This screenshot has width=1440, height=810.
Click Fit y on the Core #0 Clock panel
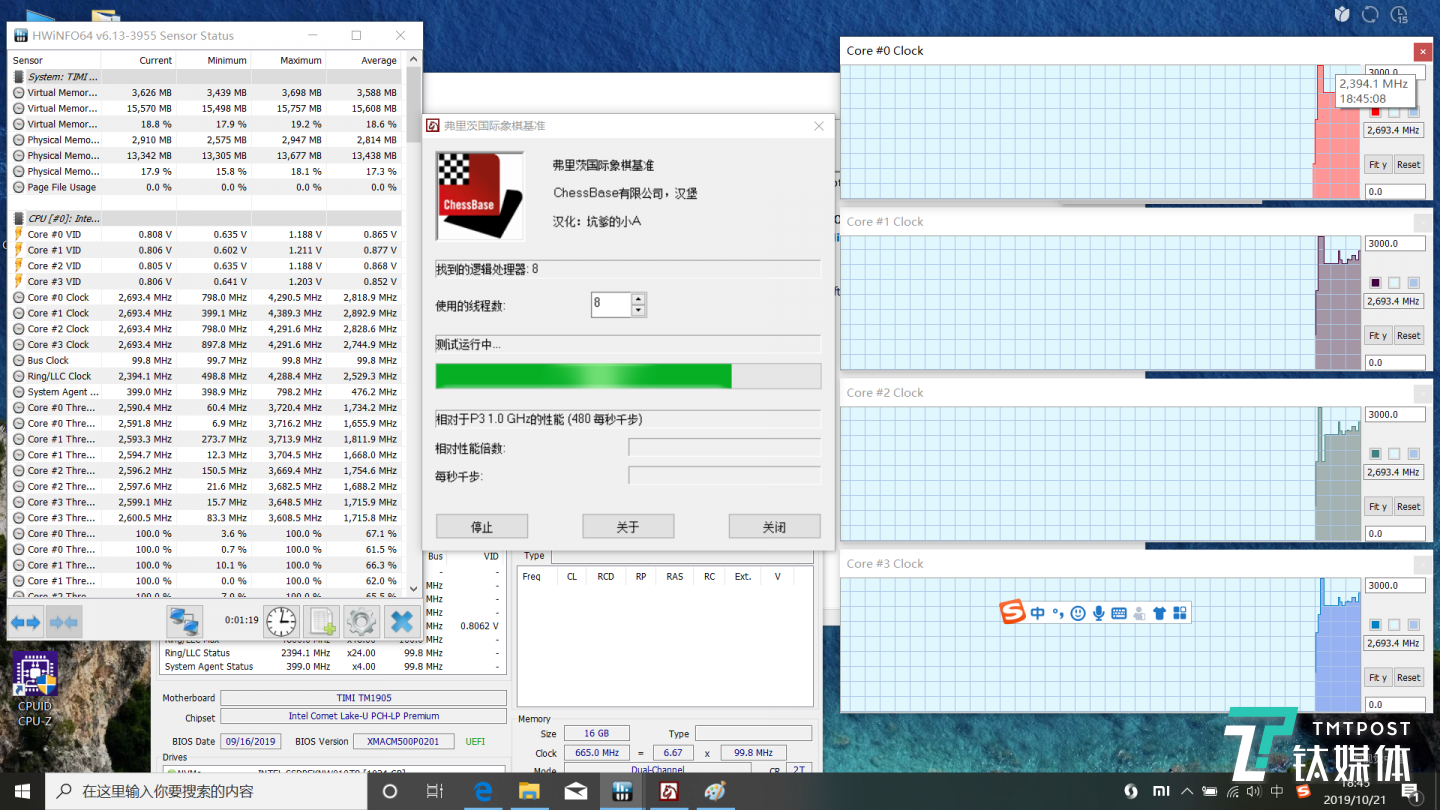1377,164
